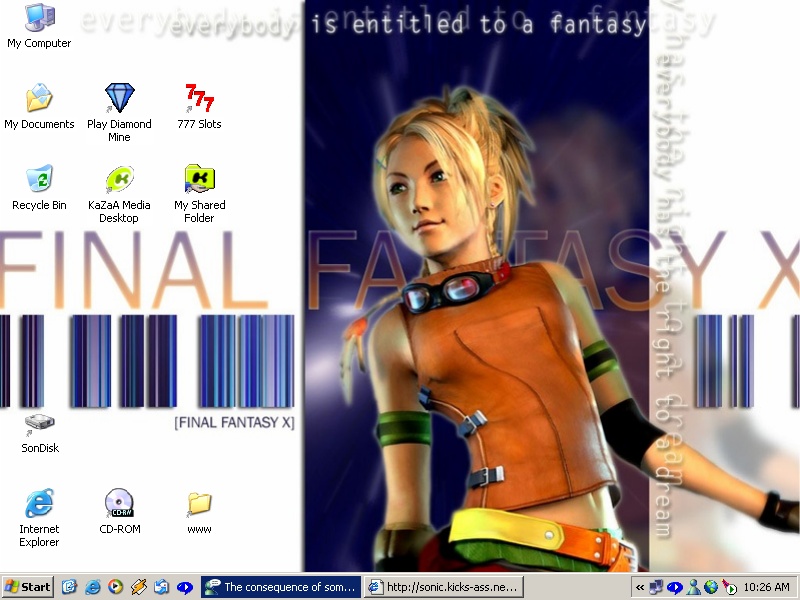This screenshot has width=800, height=600.
Task: Open the CD-ROM desktop shortcut
Action: 119,504
